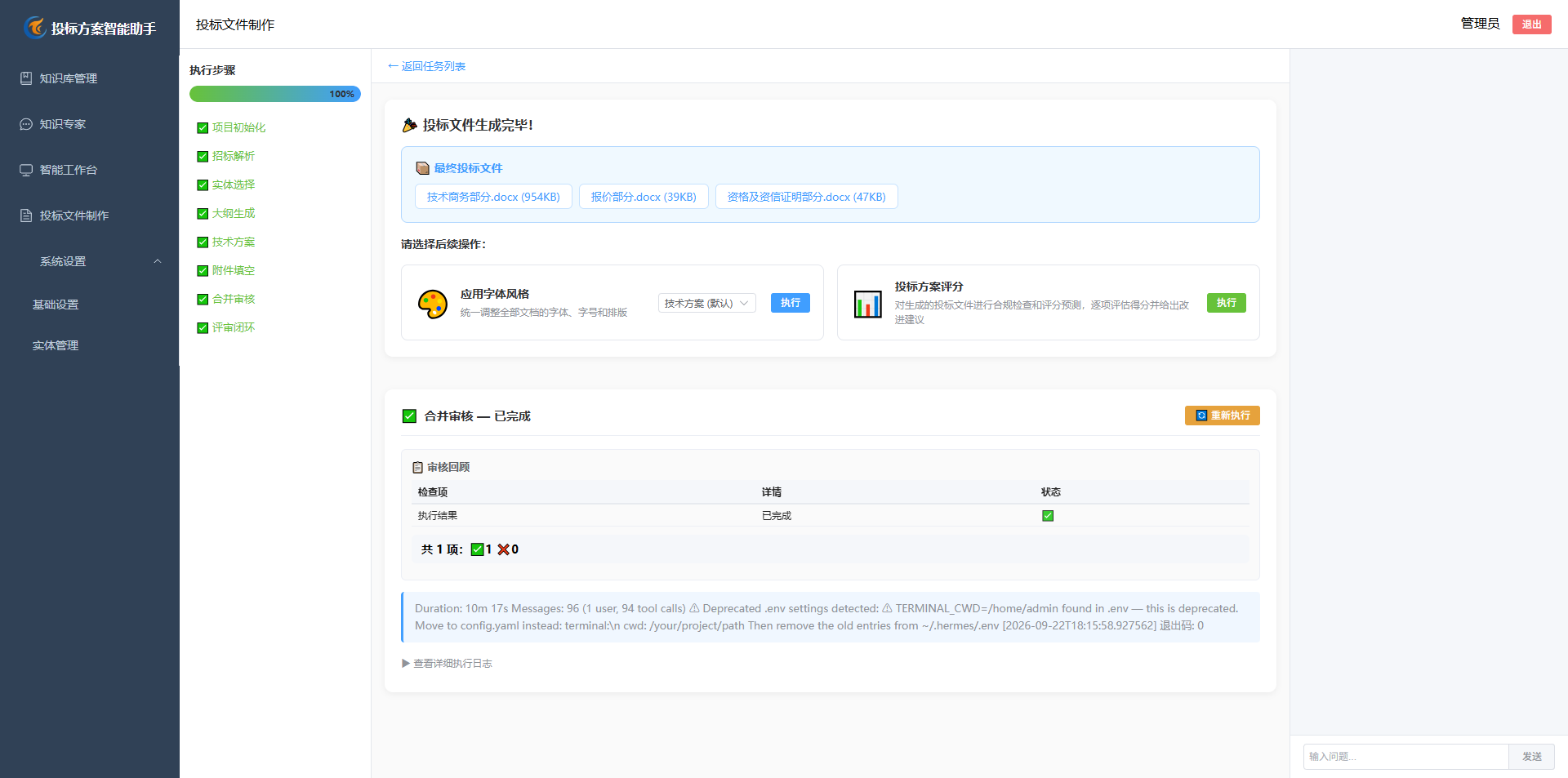Viewport: 1568px width, 778px height.
Task: Expand 查看详细执行日志 disclosure triangle
Action: click(406, 664)
